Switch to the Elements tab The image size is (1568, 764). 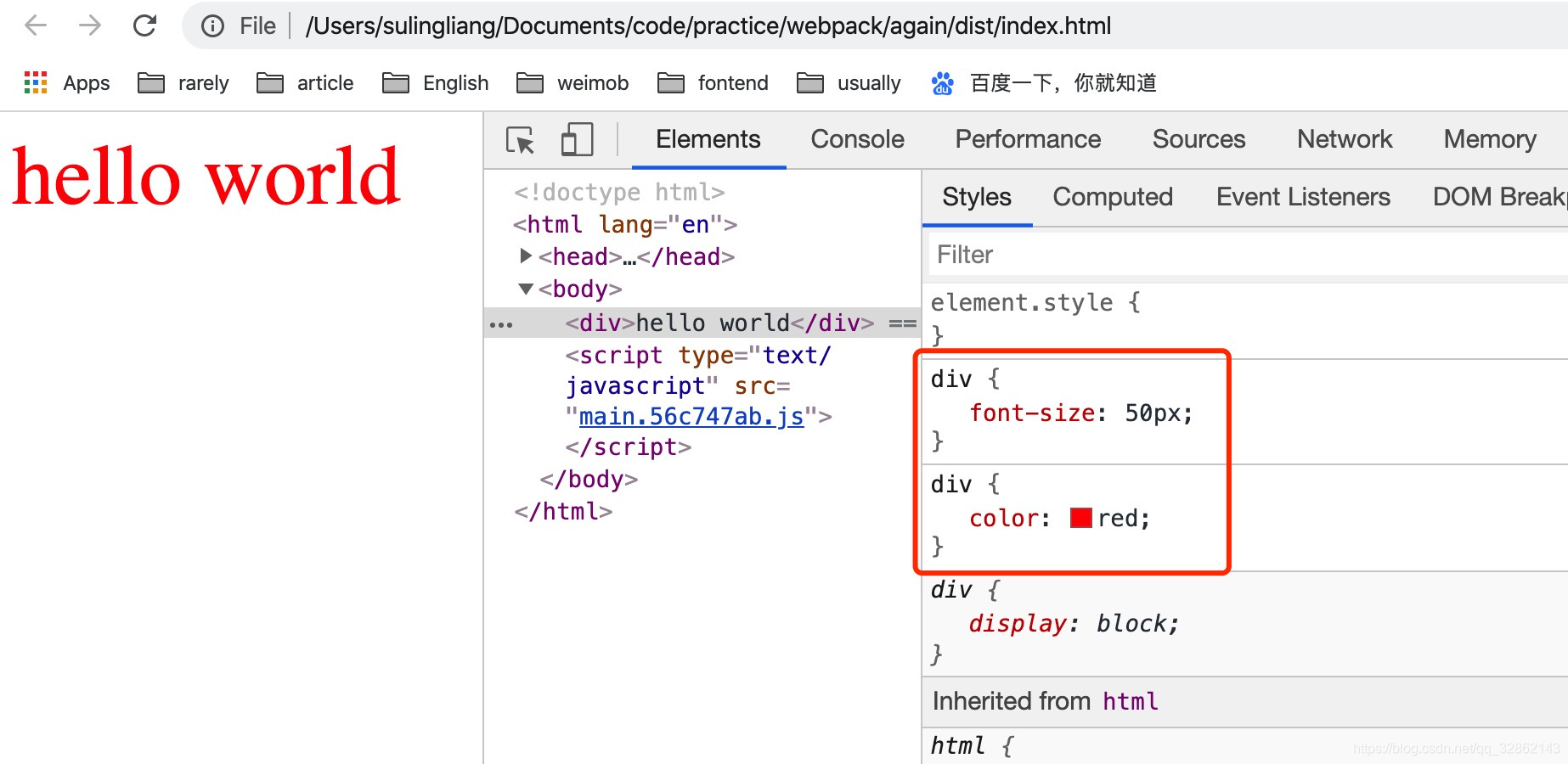click(x=708, y=139)
